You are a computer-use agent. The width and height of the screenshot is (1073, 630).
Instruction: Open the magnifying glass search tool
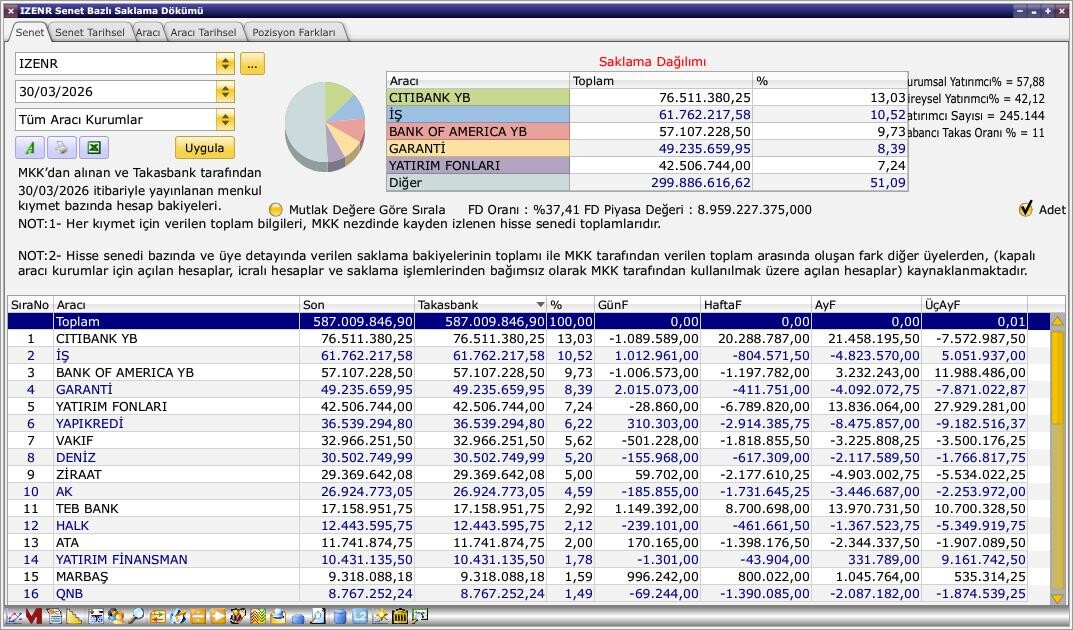pyautogui.click(x=135, y=617)
